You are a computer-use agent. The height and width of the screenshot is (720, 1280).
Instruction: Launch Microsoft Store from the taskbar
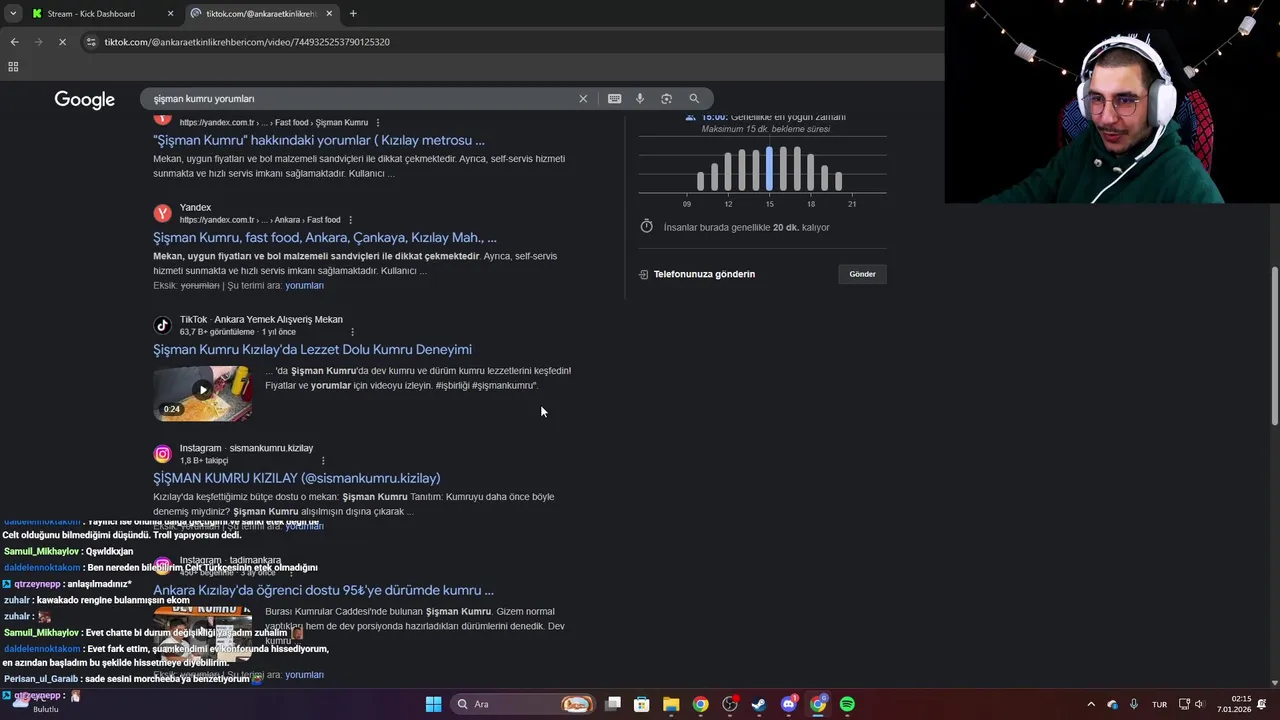[642, 704]
